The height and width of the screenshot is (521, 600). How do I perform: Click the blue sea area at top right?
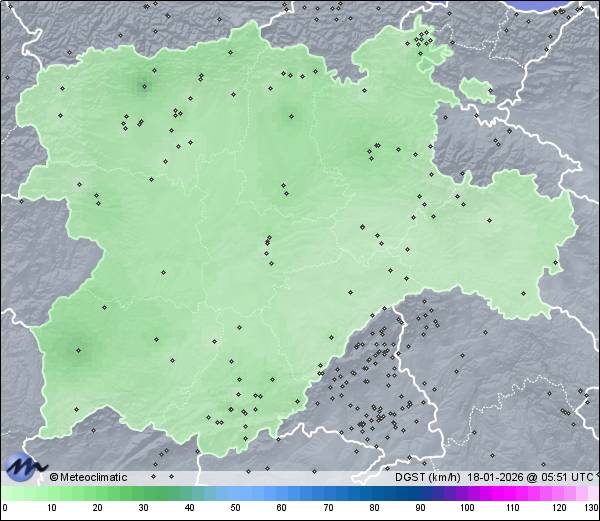[x=560, y=4]
